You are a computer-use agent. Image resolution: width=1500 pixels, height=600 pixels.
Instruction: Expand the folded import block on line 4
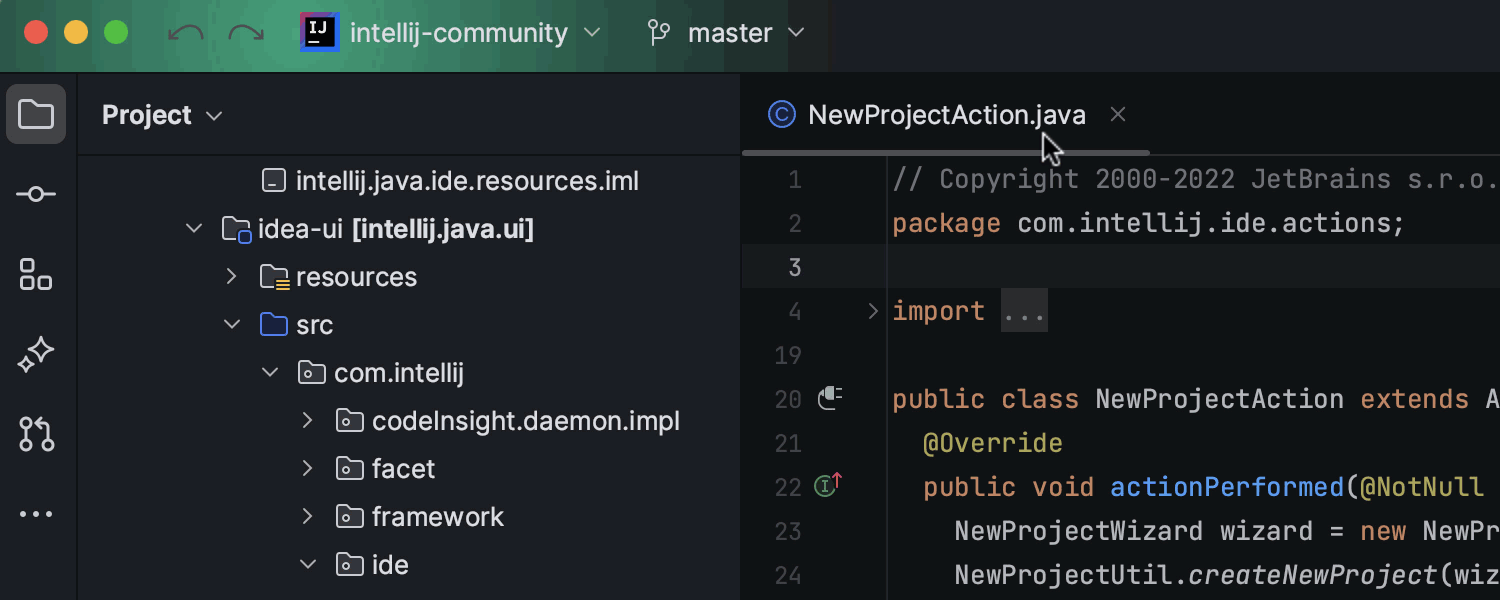point(873,311)
